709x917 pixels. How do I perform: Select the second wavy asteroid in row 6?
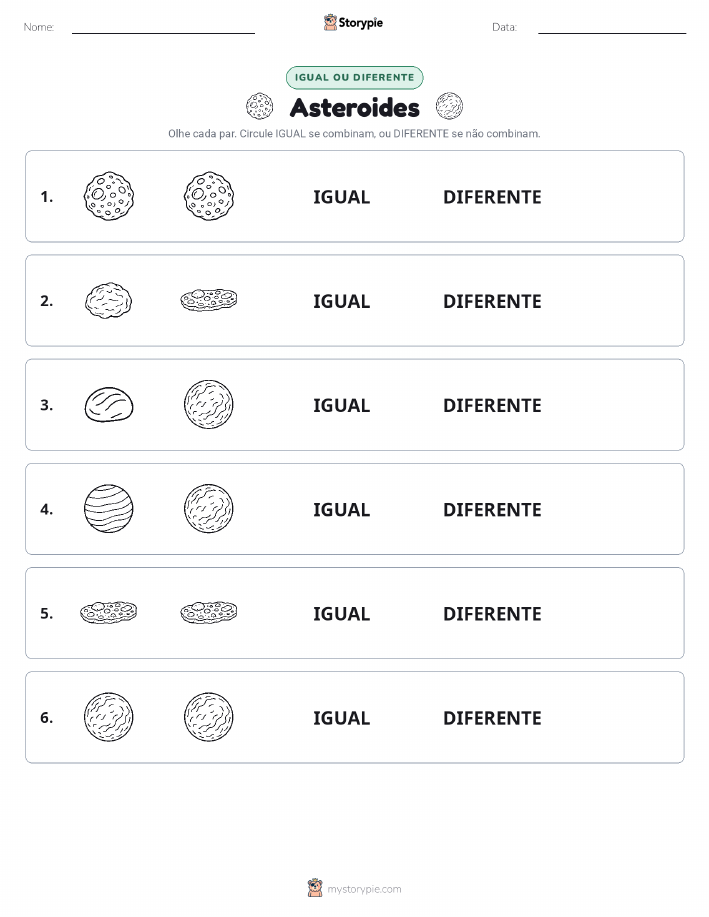[x=209, y=717]
